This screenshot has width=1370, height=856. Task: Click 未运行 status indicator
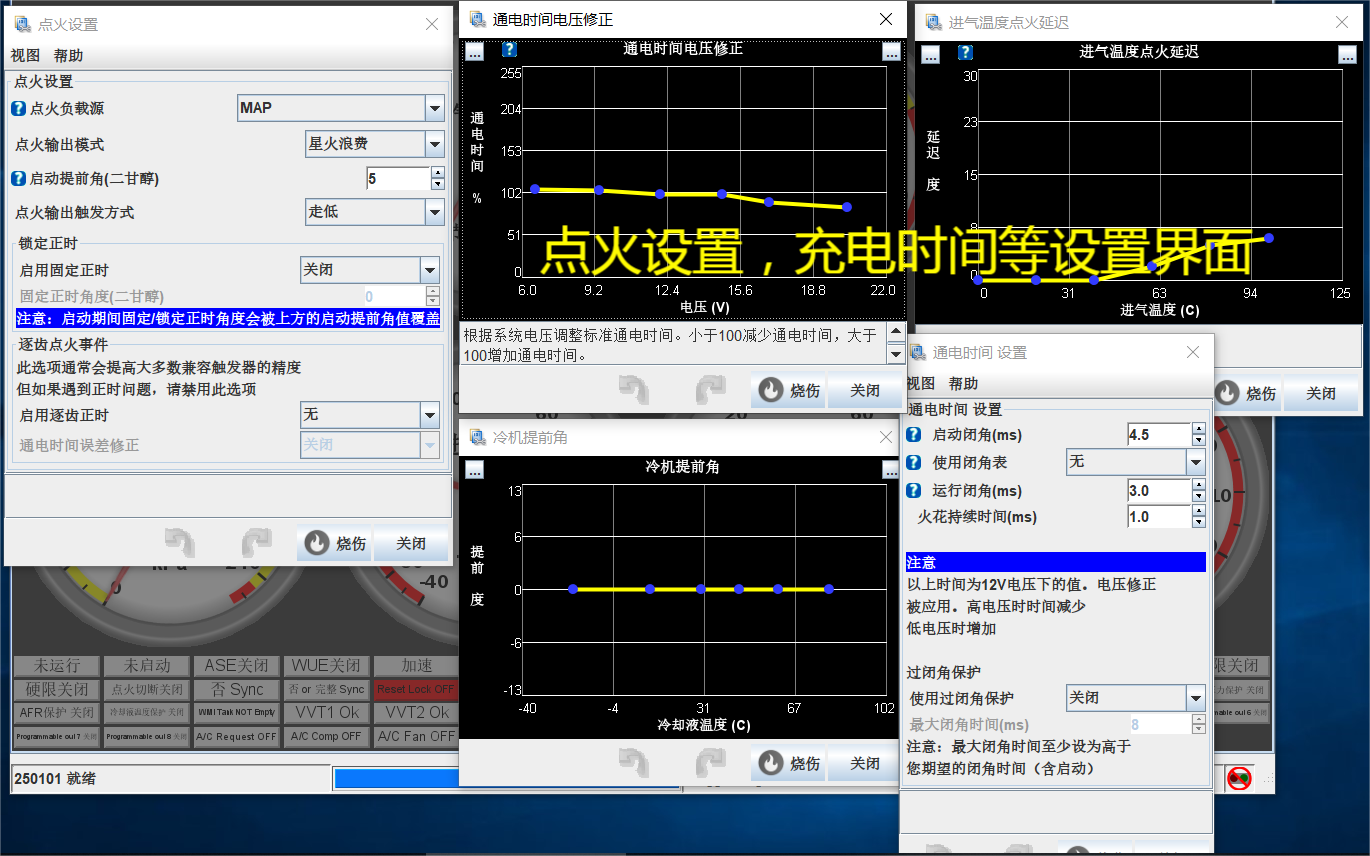(56, 666)
